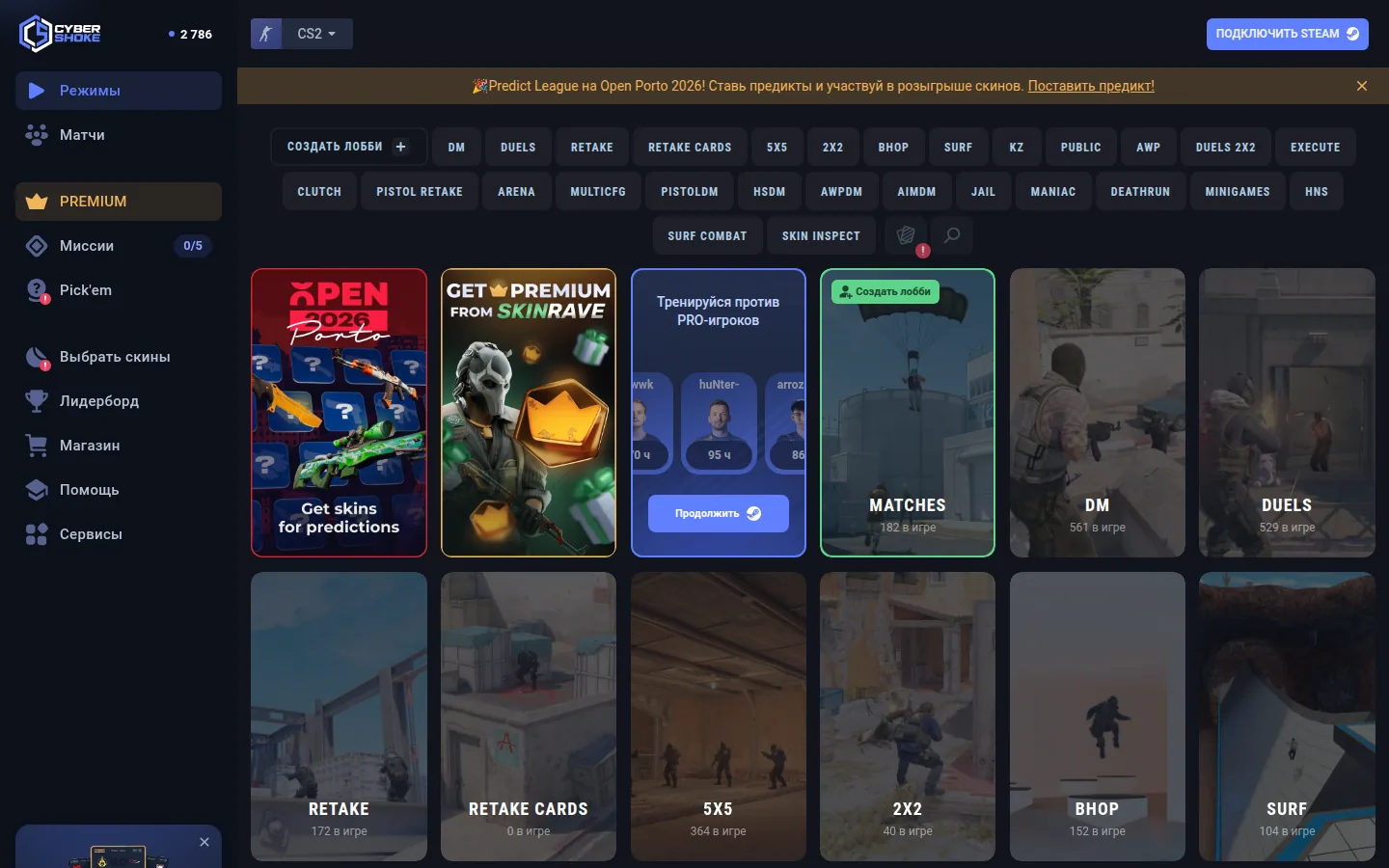This screenshot has width=1389, height=868.
Task: Open the BHOP mode card
Action: tap(1098, 717)
